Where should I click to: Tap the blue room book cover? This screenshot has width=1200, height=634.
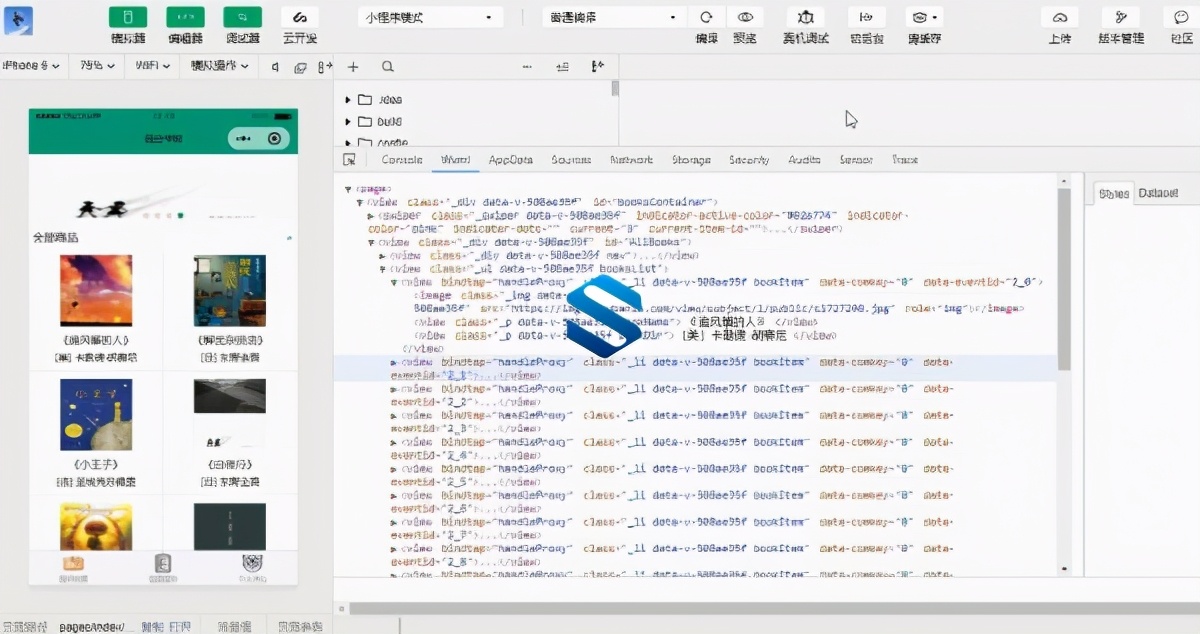coord(230,290)
